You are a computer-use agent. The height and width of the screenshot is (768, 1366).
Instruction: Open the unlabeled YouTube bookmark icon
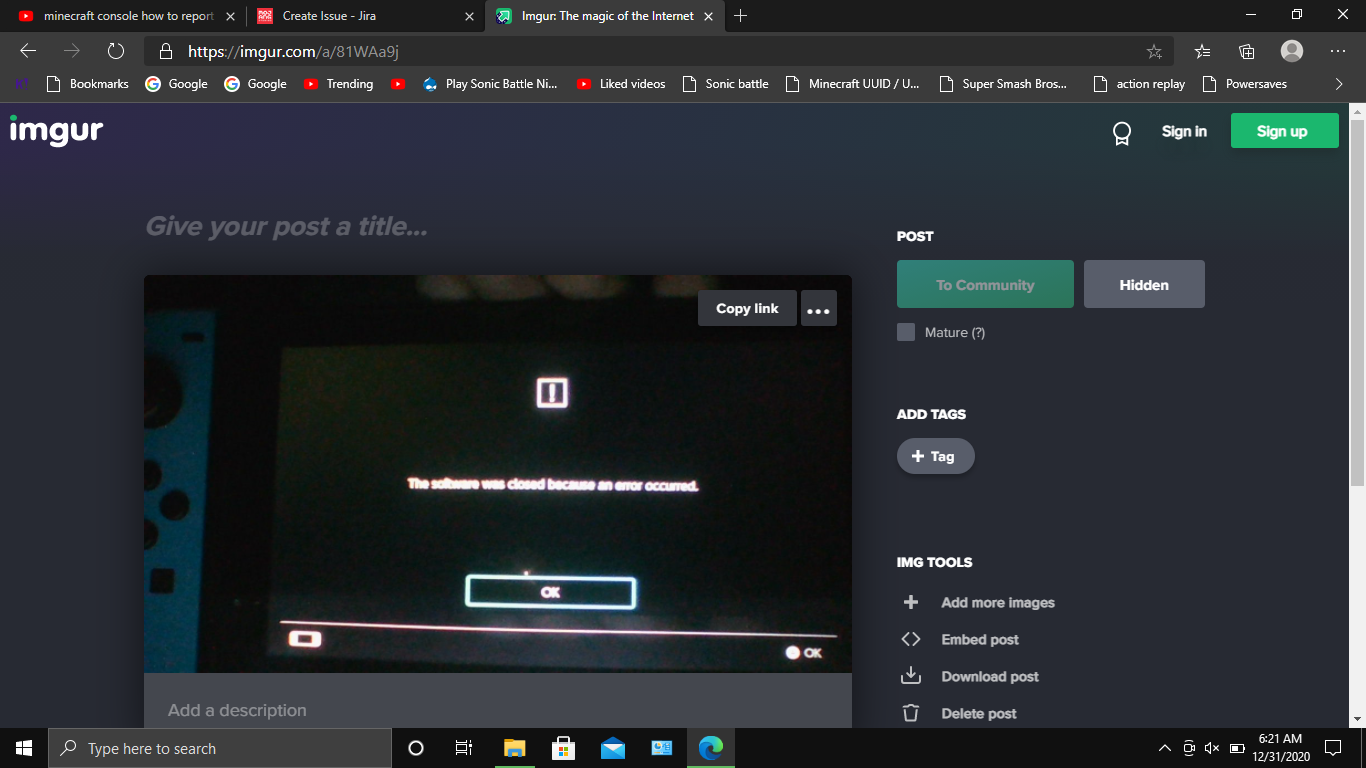coord(398,84)
